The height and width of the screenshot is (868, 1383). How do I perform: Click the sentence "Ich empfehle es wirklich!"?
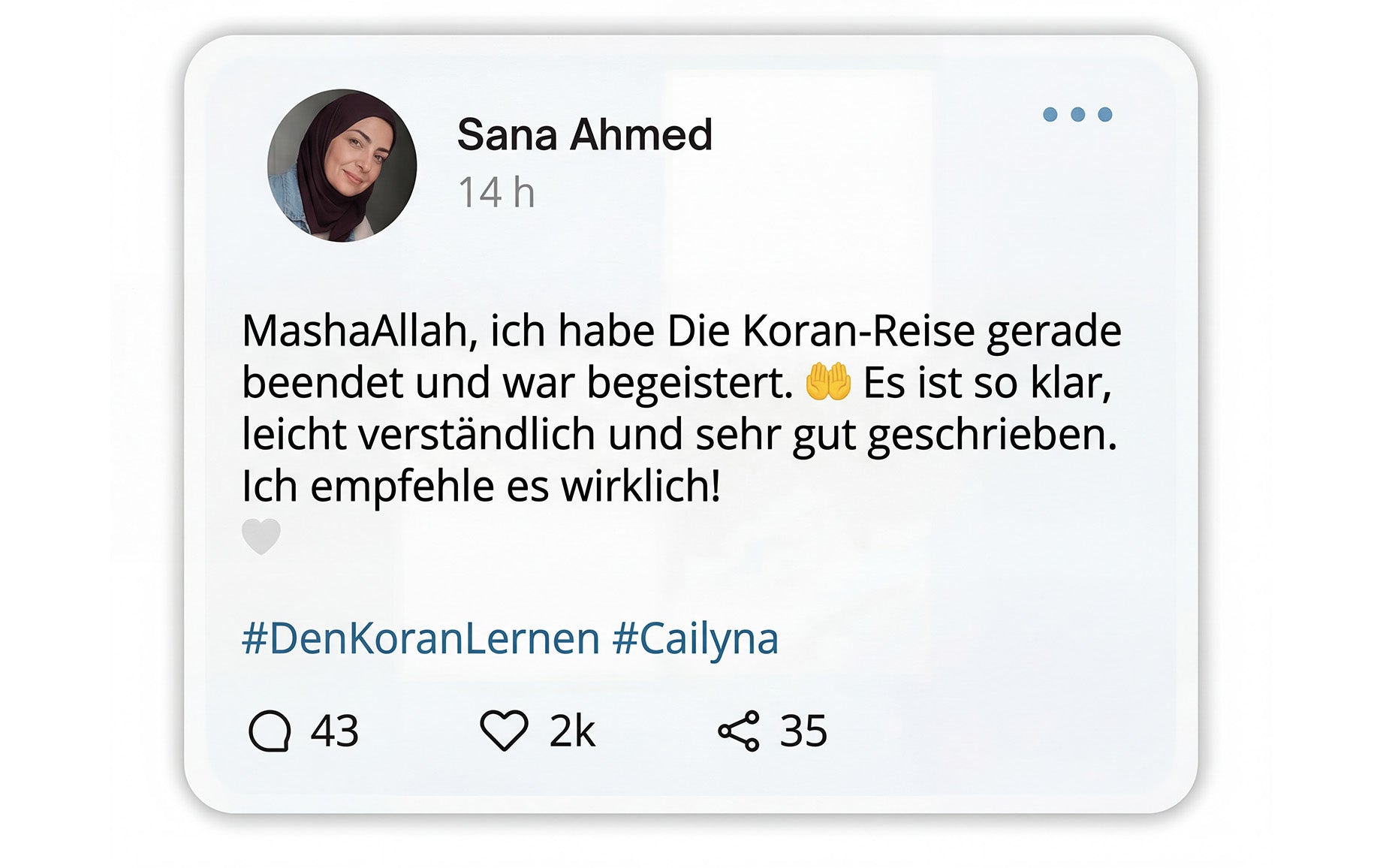coord(481,487)
